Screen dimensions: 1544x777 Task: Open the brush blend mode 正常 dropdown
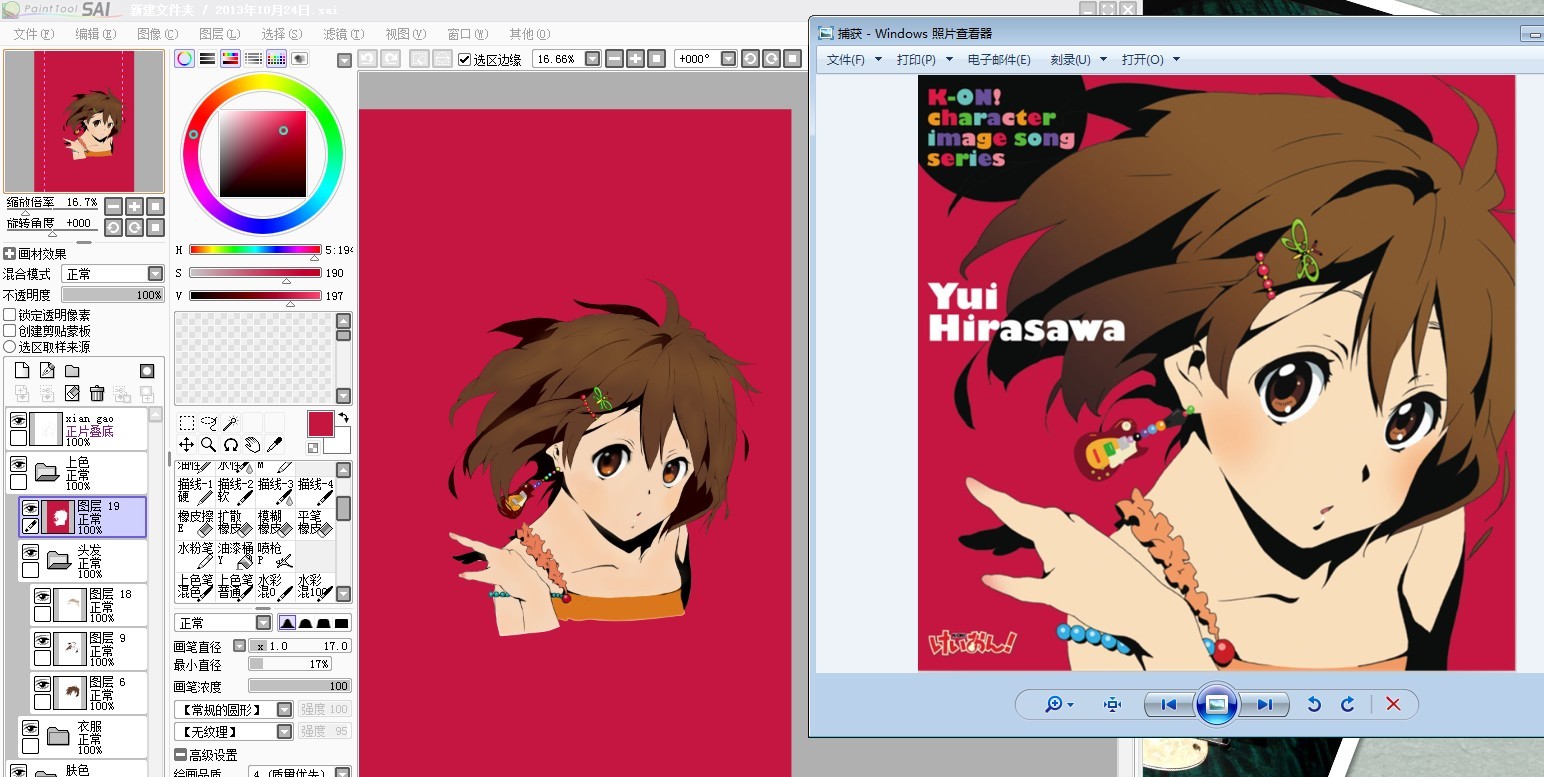point(263,623)
